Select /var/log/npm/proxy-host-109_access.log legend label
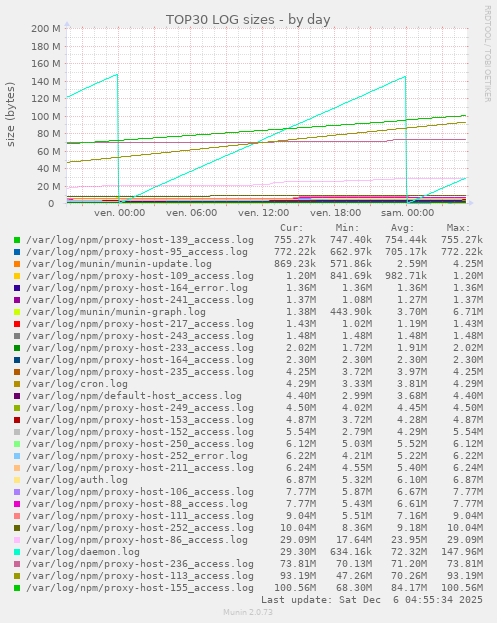This screenshot has width=497, height=623. coord(140,276)
